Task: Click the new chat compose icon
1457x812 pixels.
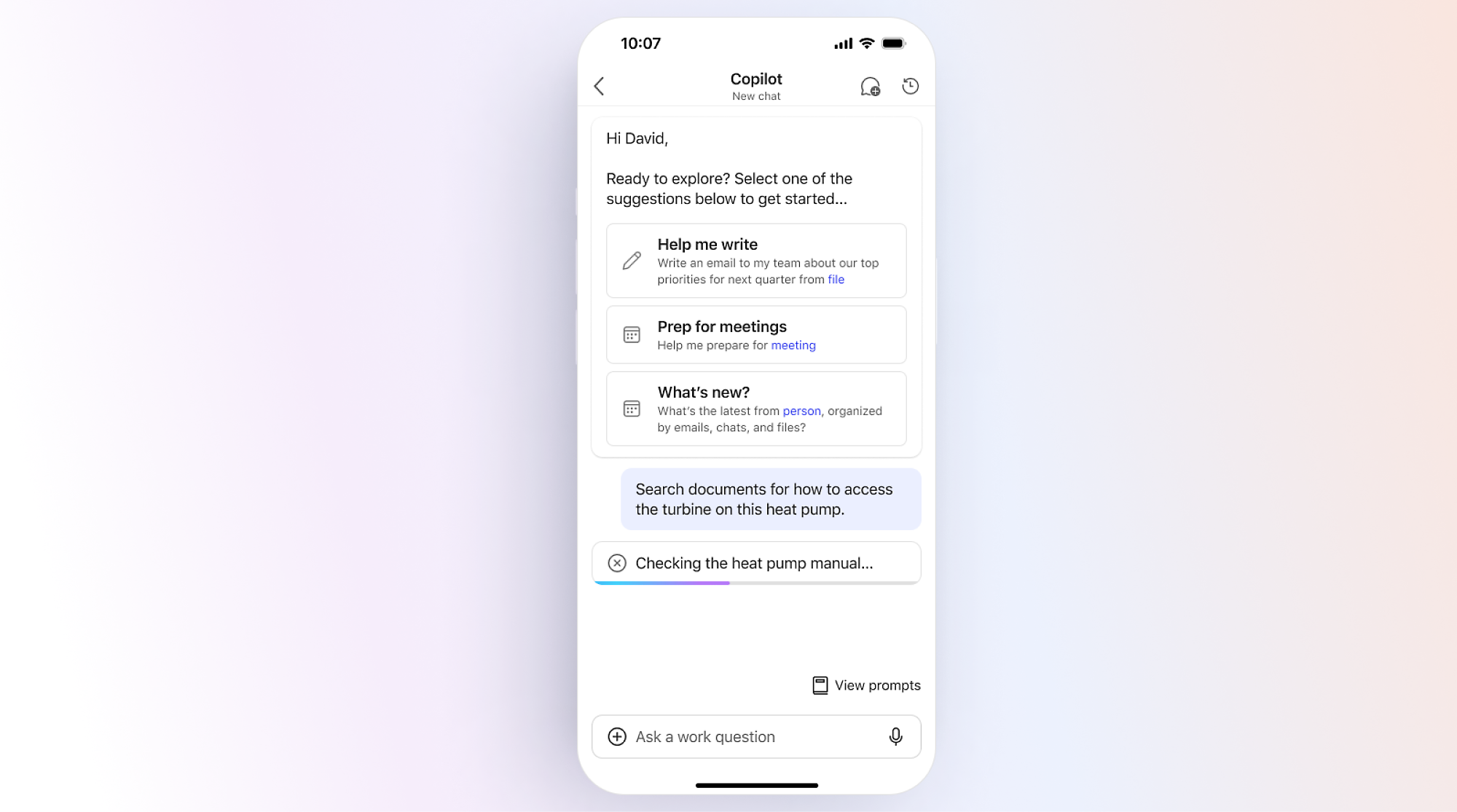Action: [870, 85]
